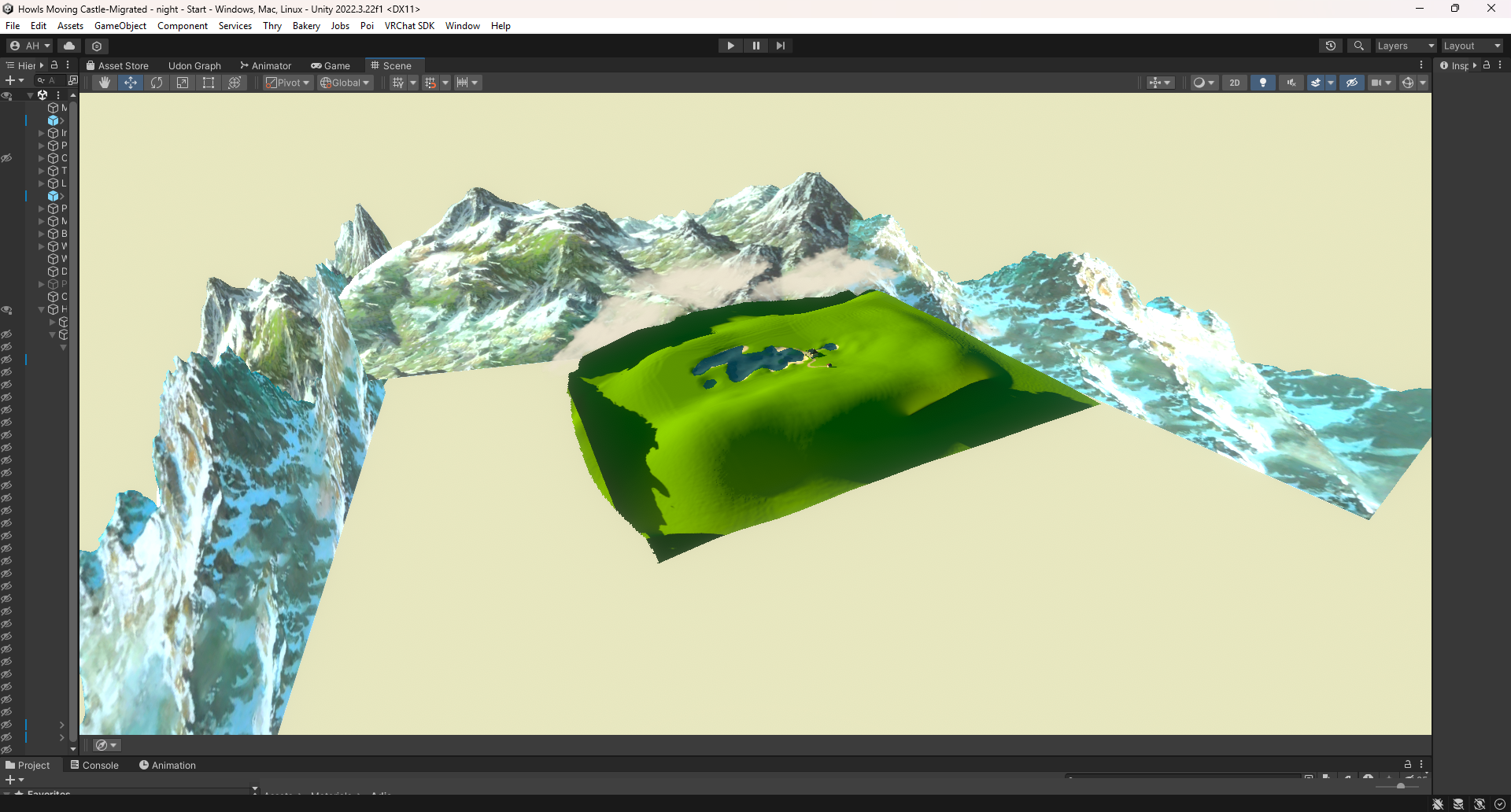Select the Rotate tool
1511x812 pixels.
[x=157, y=83]
